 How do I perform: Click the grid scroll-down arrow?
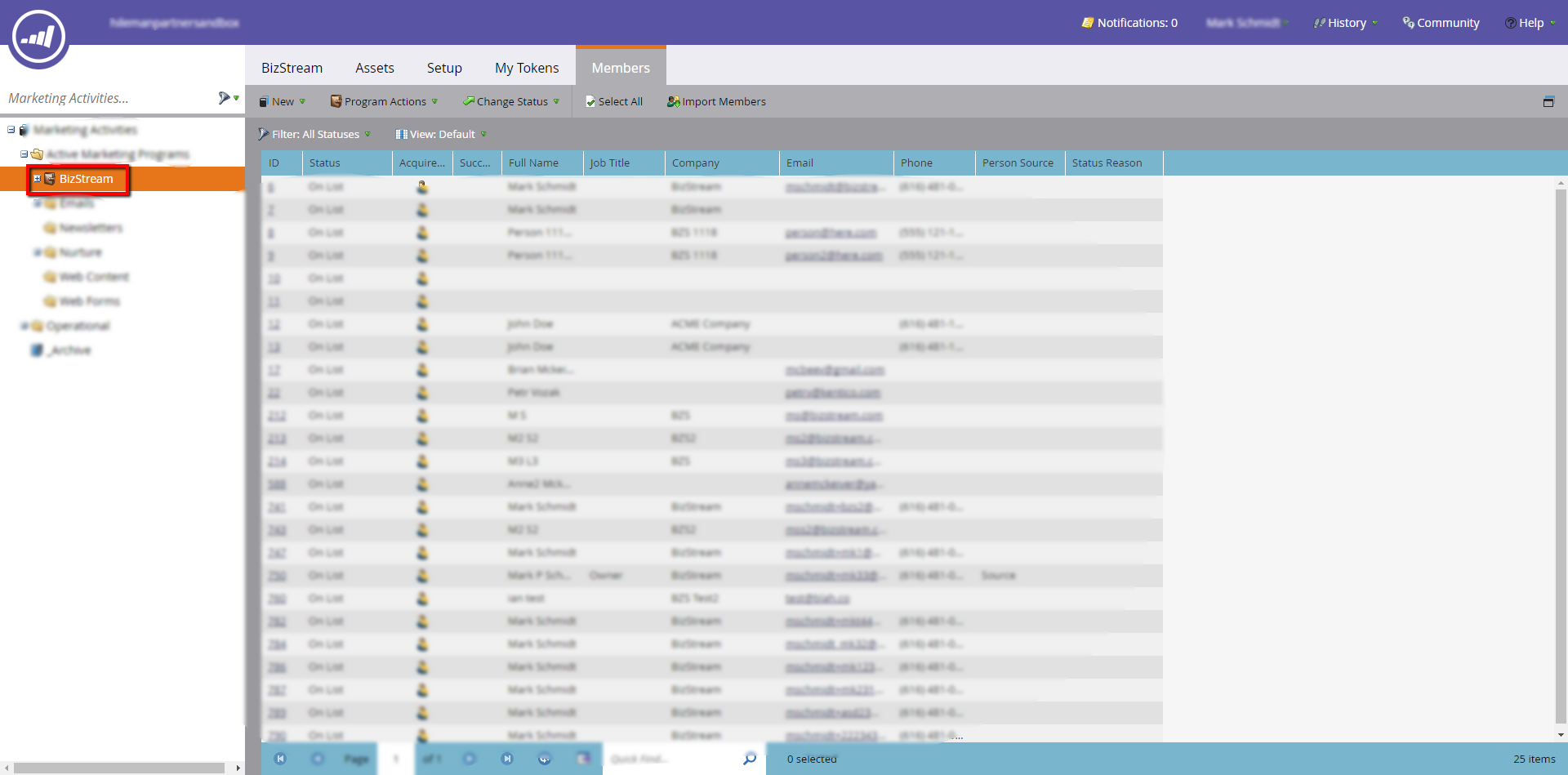pos(1561,736)
